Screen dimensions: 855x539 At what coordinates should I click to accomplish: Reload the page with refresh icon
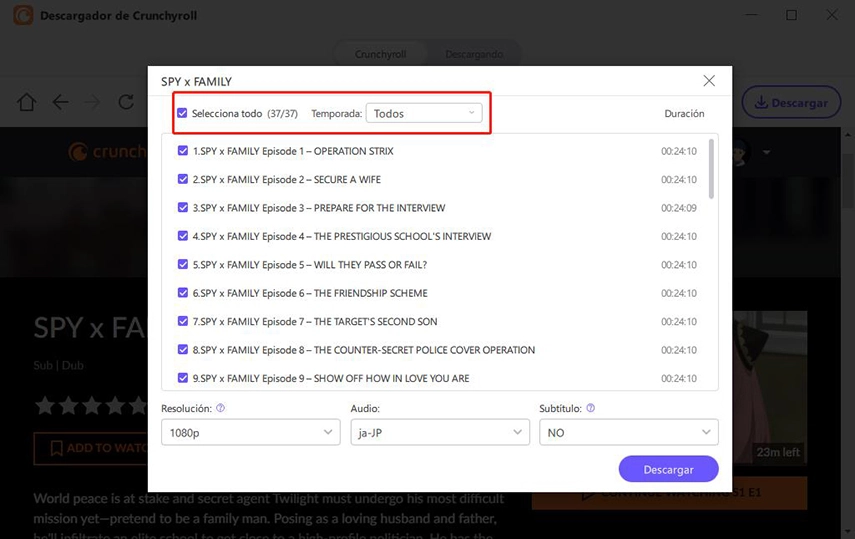coord(126,102)
